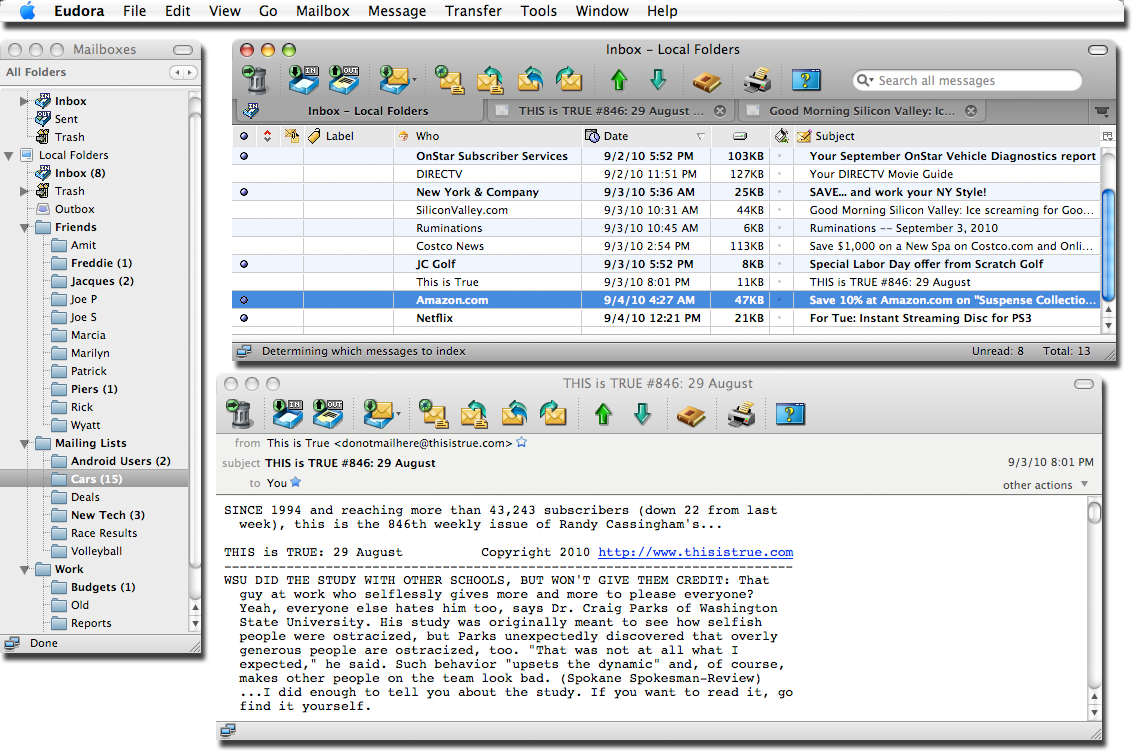Open the search options dropdown magnifier
This screenshot has width=1132, height=751.
(865, 80)
